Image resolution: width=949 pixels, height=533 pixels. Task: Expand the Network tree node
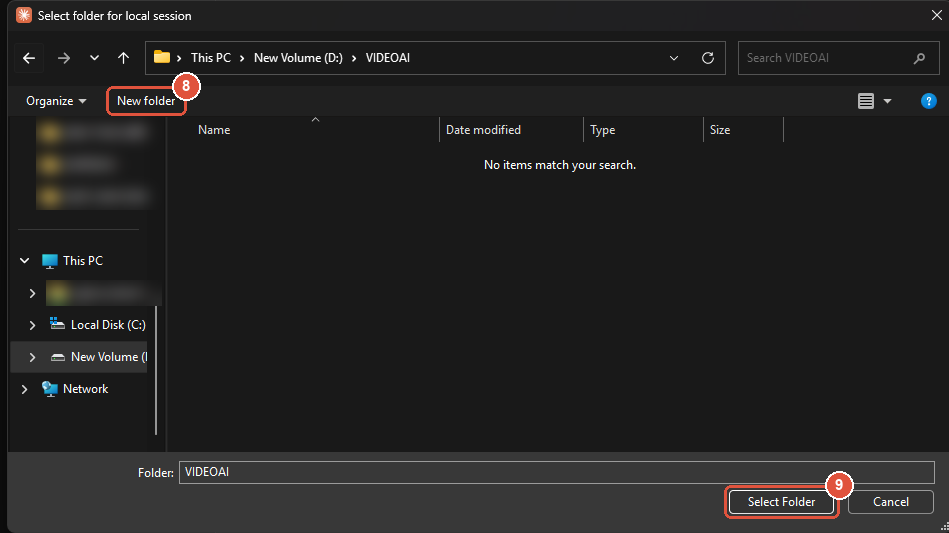click(x=24, y=389)
